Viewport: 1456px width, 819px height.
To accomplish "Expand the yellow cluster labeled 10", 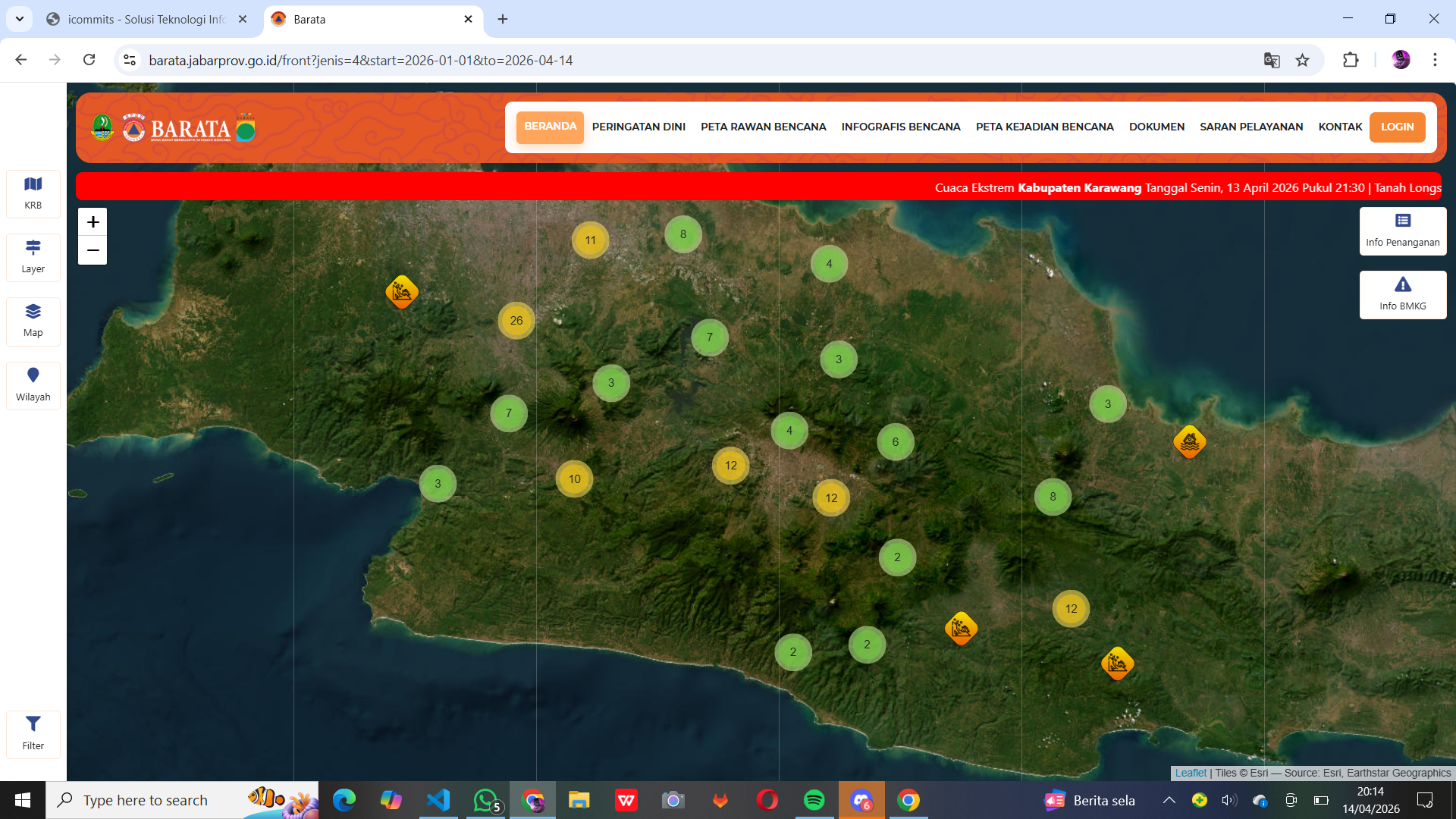I will click(x=574, y=479).
